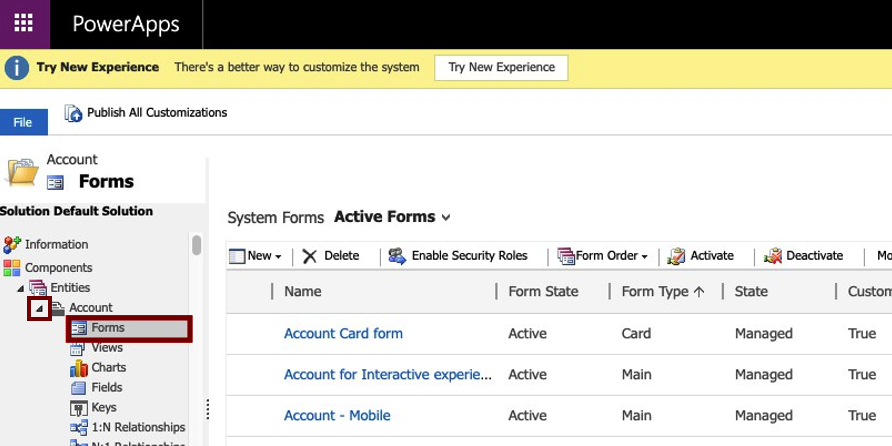Click the Delete toolbar label

341,256
